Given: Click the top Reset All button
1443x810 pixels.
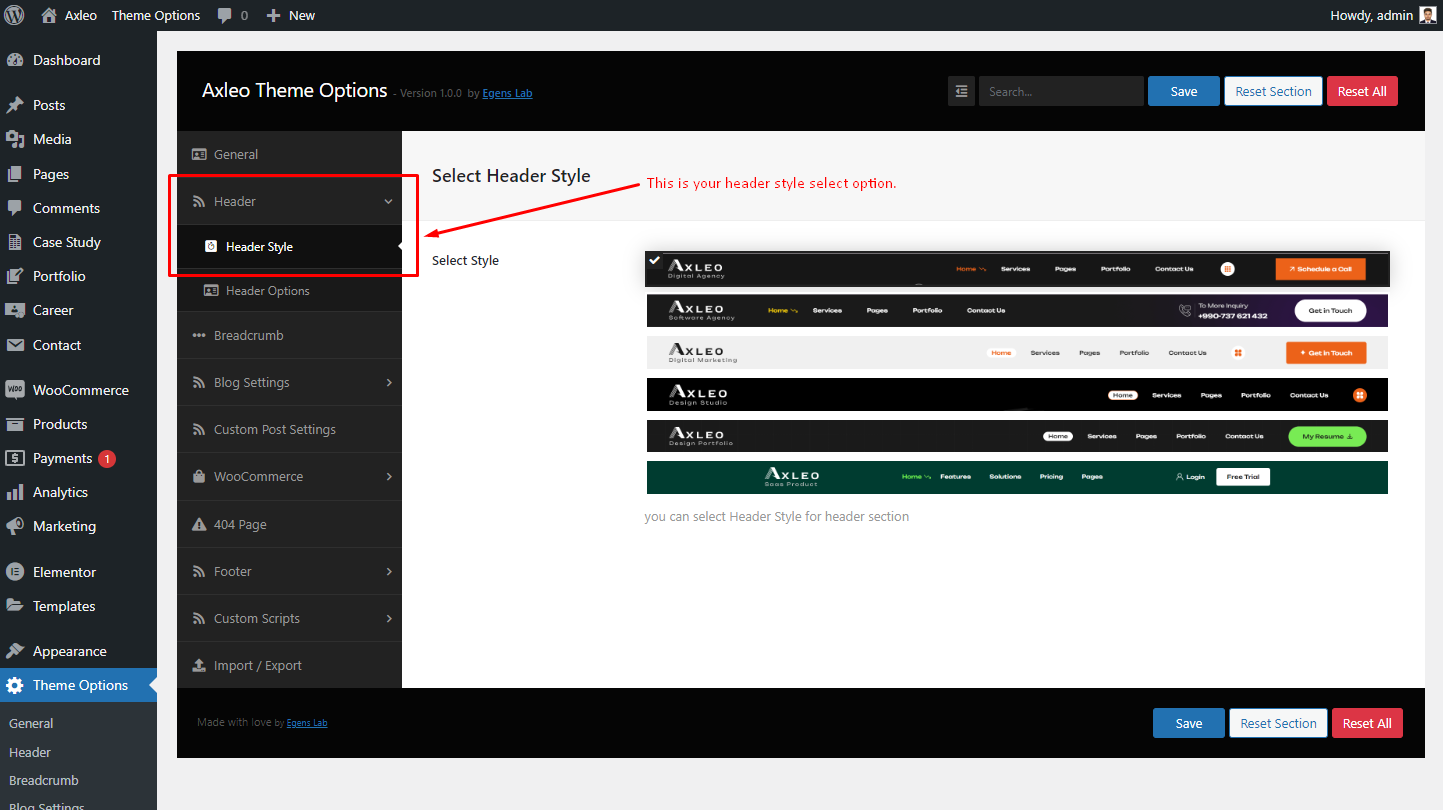Looking at the screenshot, I should pos(1362,91).
